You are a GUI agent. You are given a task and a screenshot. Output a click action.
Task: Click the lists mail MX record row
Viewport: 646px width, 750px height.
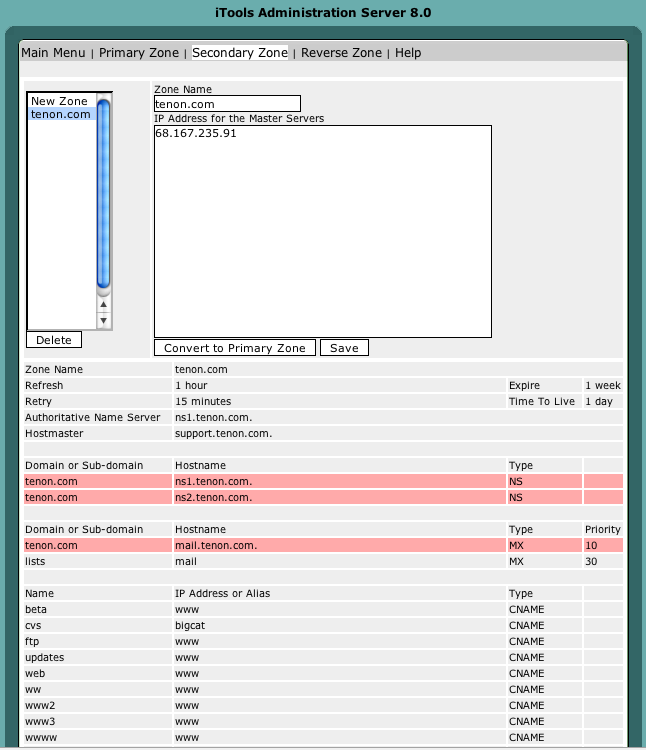324,561
